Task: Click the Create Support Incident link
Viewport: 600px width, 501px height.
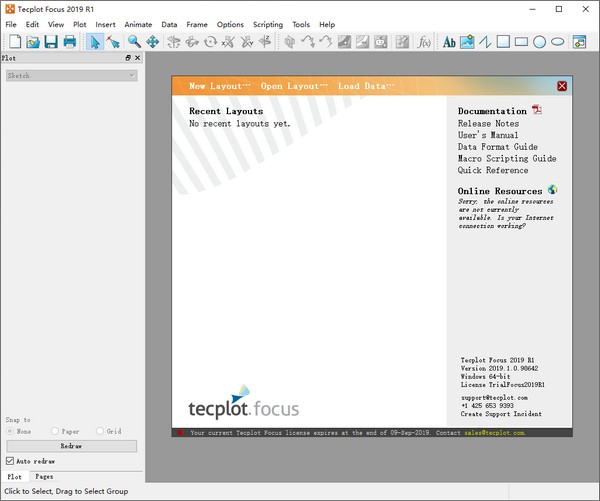Action: point(501,414)
